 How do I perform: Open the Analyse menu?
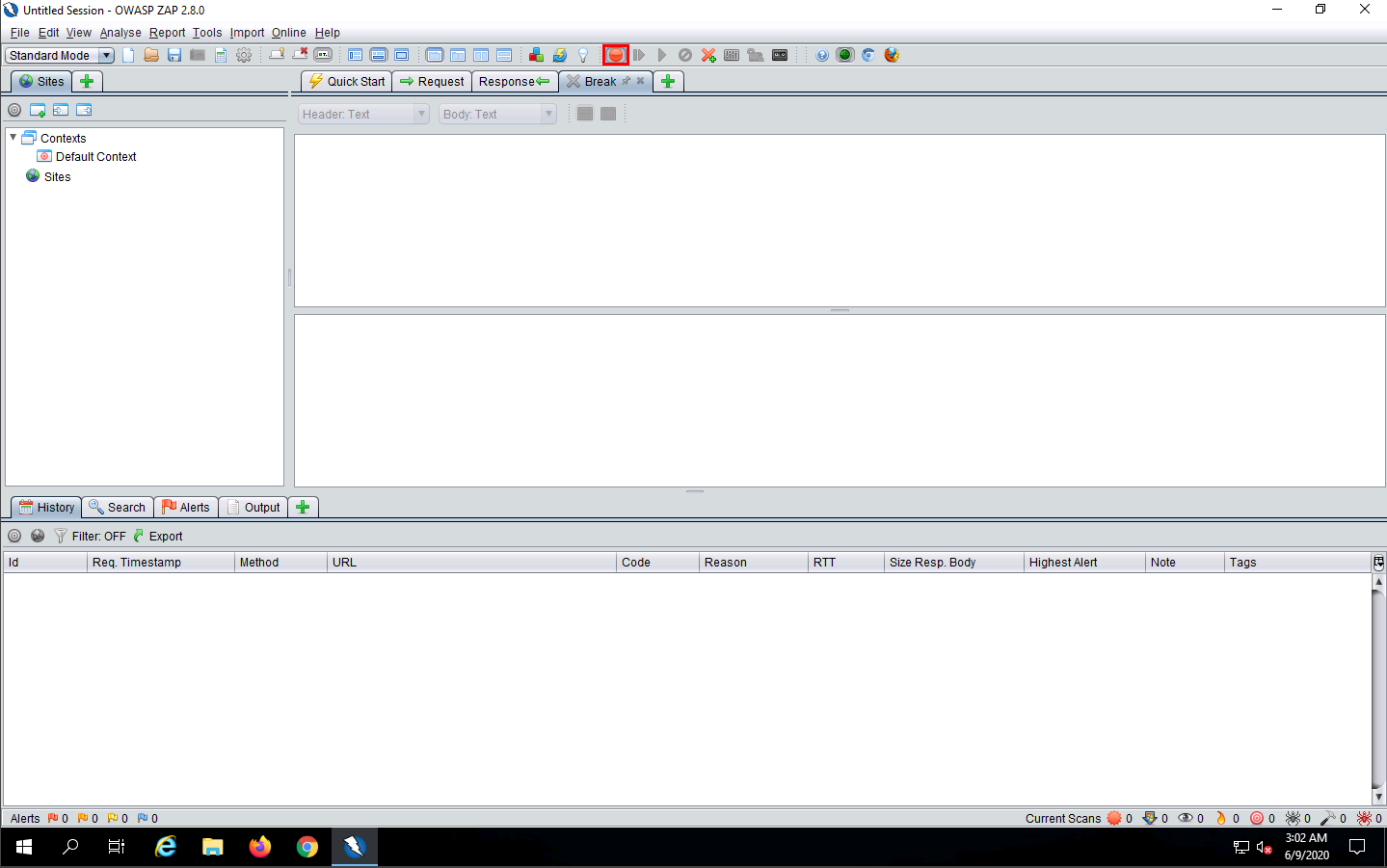(120, 32)
